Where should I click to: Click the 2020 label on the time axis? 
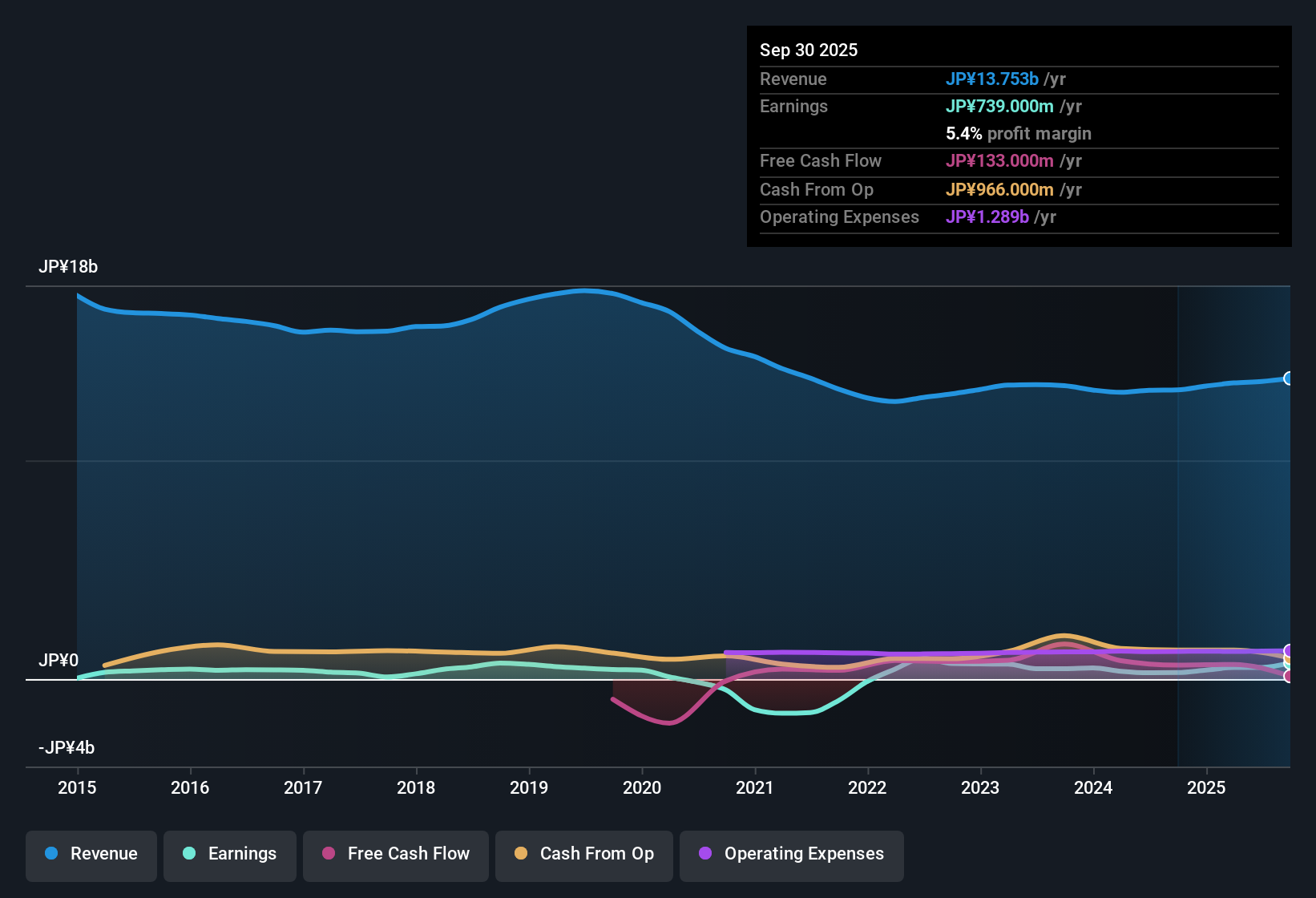coord(642,788)
